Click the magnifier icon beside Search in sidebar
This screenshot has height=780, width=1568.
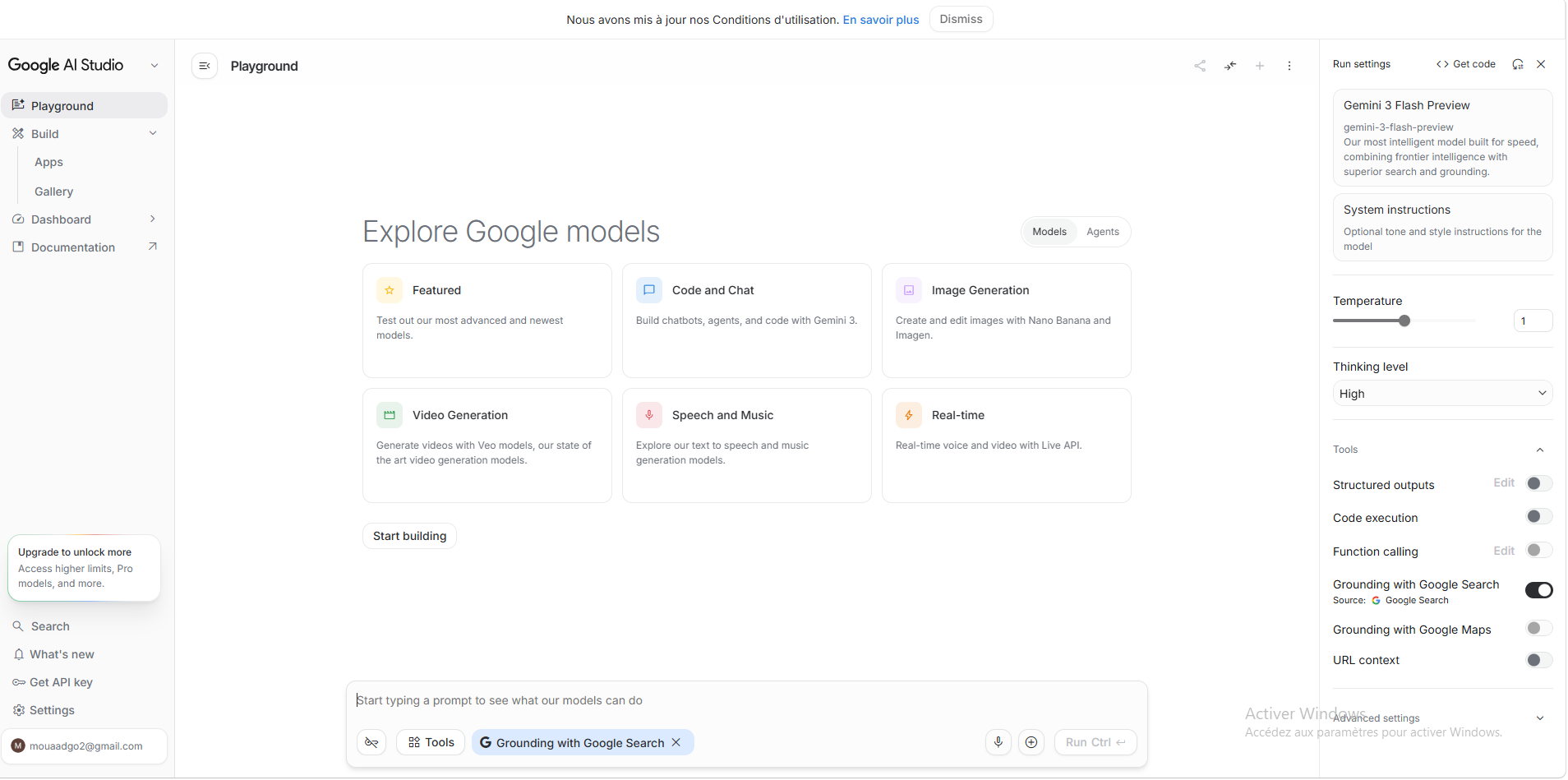[18, 626]
